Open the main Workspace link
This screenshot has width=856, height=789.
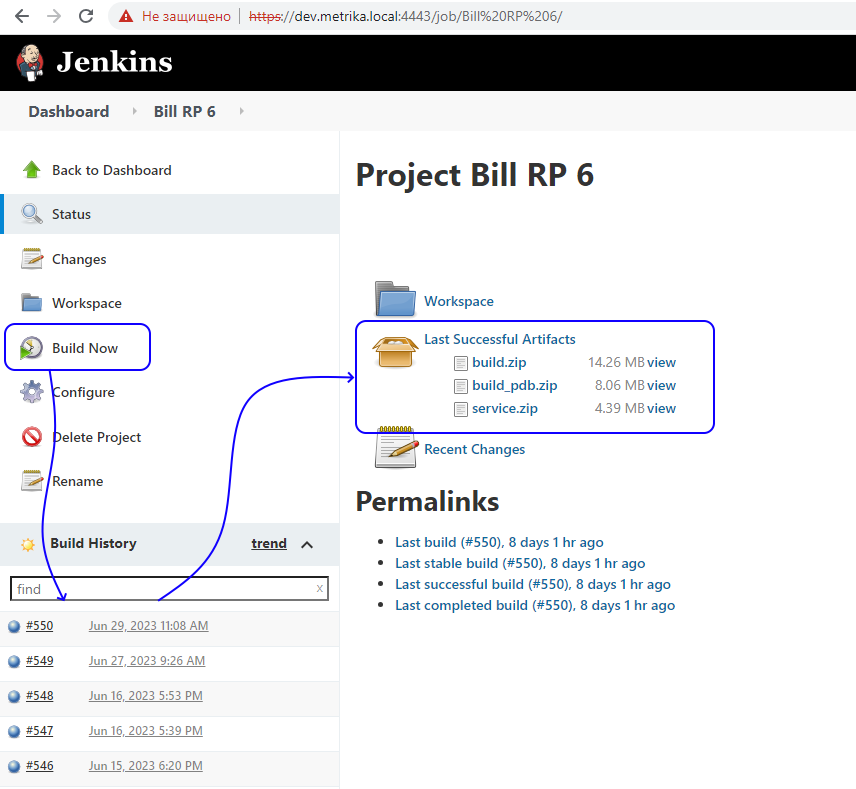[x=459, y=301]
